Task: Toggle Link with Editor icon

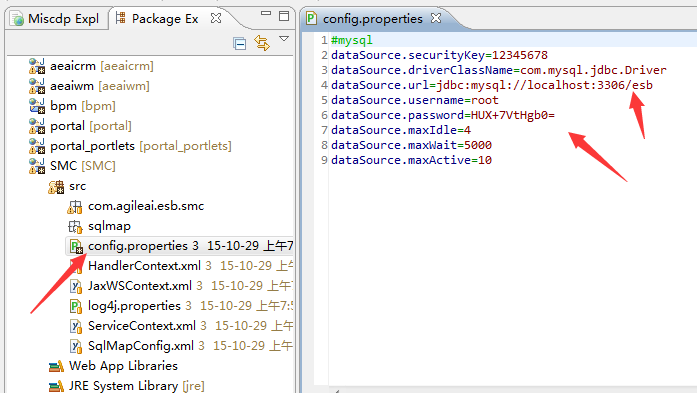Action: point(262,43)
